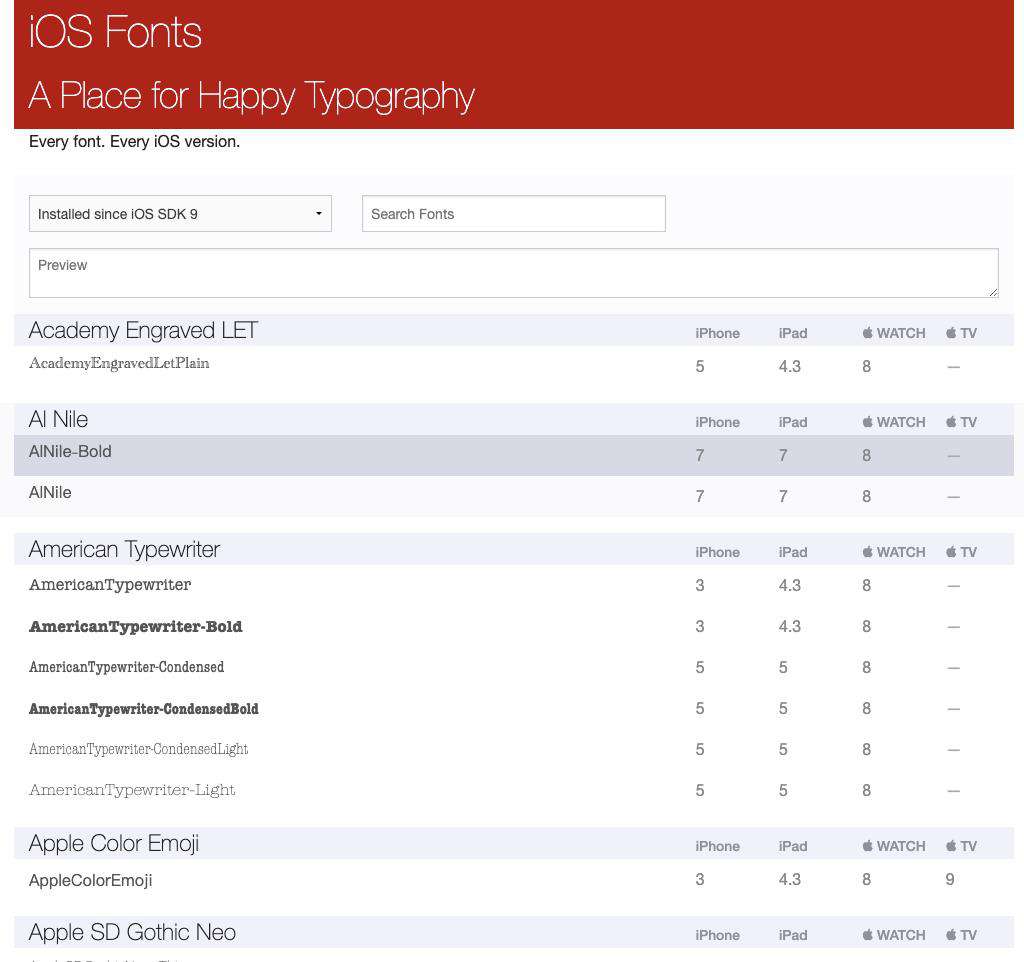Viewport: 1024px width, 962px height.
Task: Select the AmericanTypewriter regular font name
Action: [110, 585]
